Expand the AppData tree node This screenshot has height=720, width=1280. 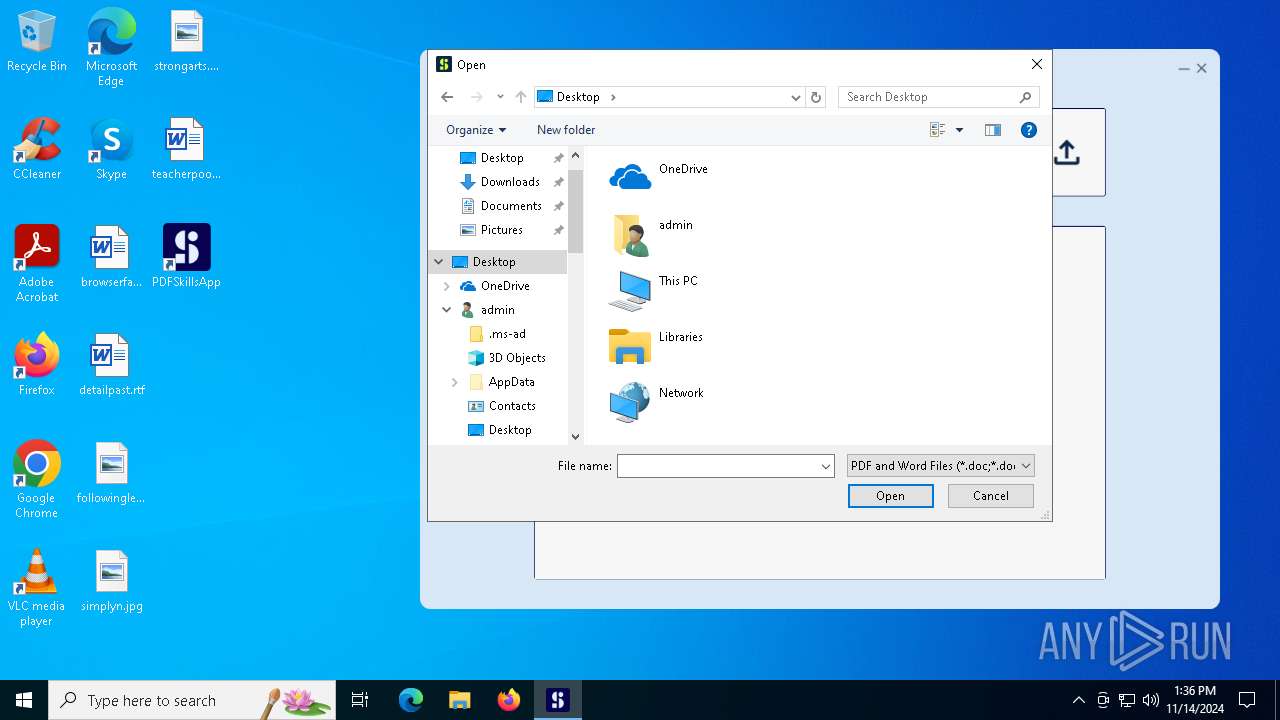(x=454, y=382)
